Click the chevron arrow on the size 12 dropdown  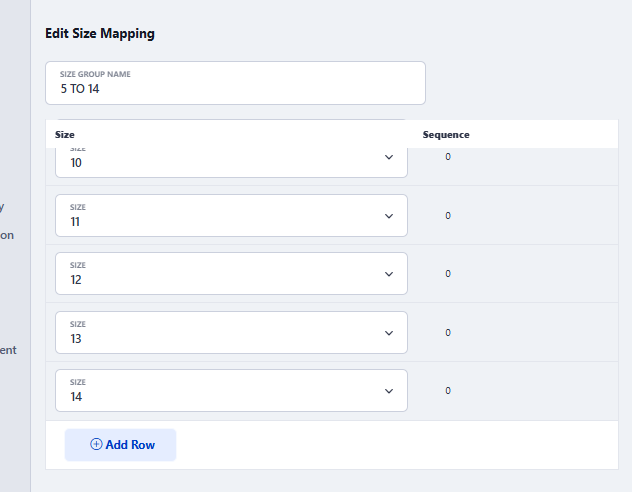pyautogui.click(x=389, y=274)
